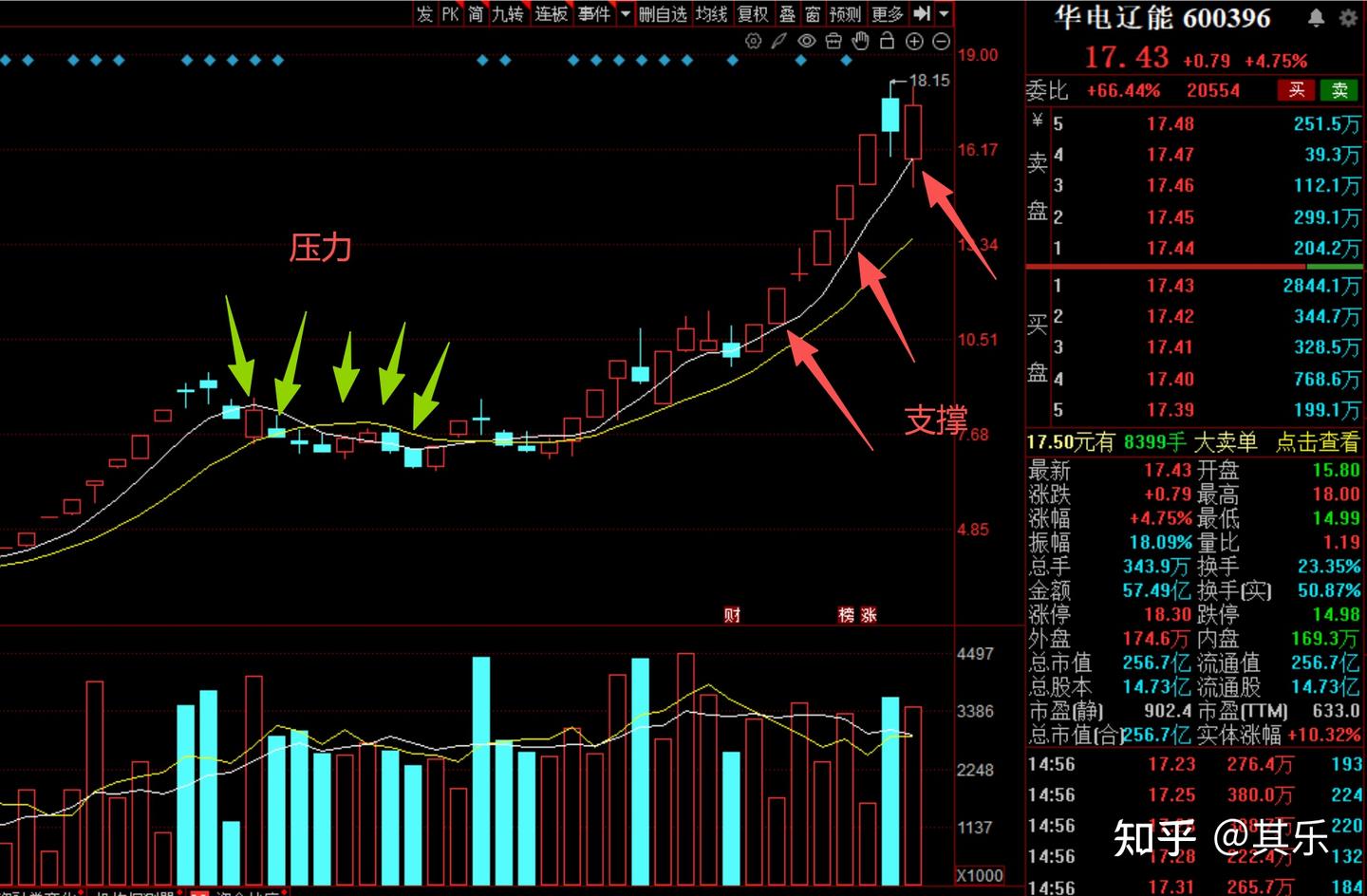Click the 财 financial marker on chart
The image size is (1367, 896).
732,615
